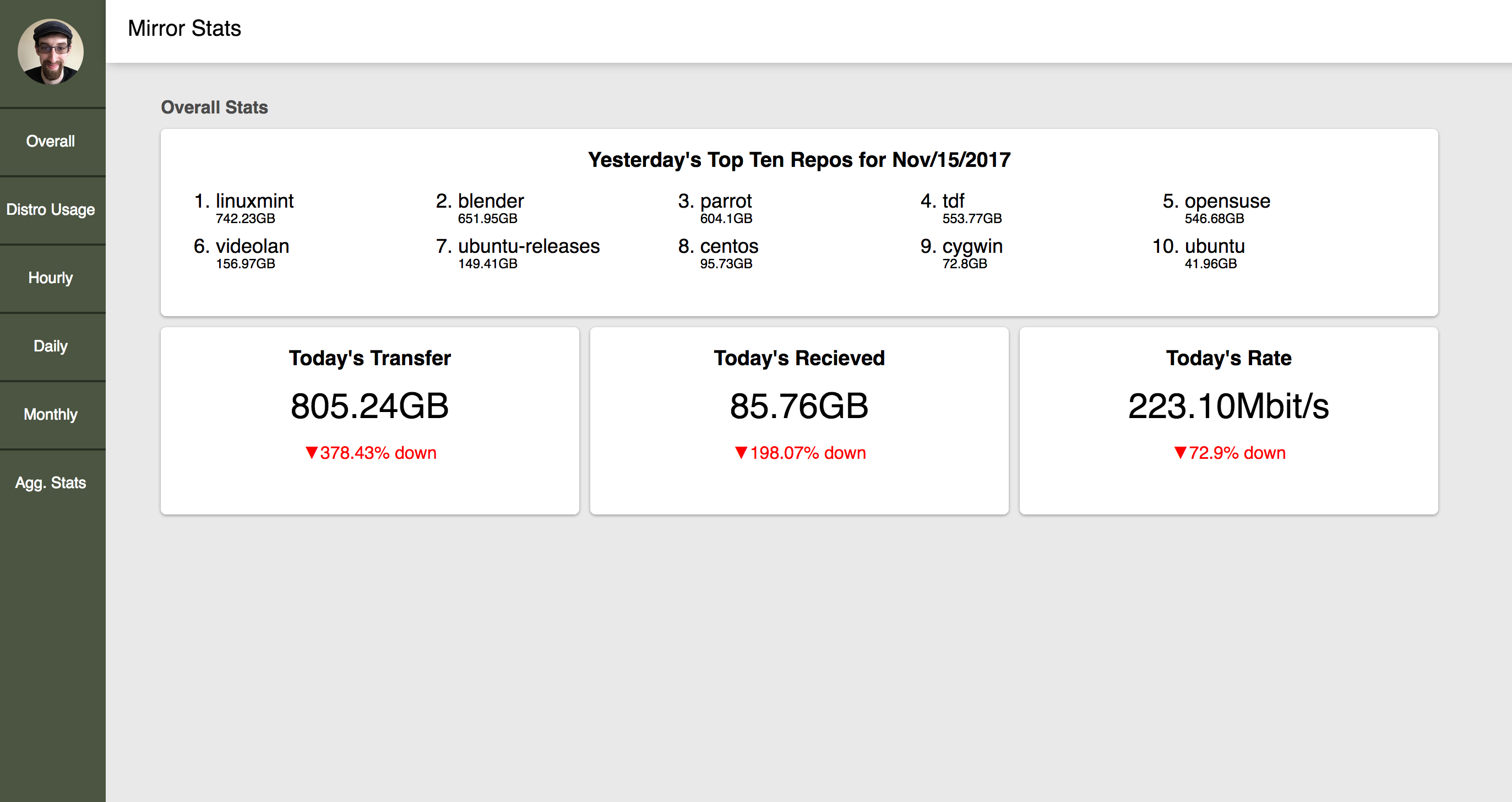Select the blender repo entry
This screenshot has height=802, width=1512.
coord(491,201)
